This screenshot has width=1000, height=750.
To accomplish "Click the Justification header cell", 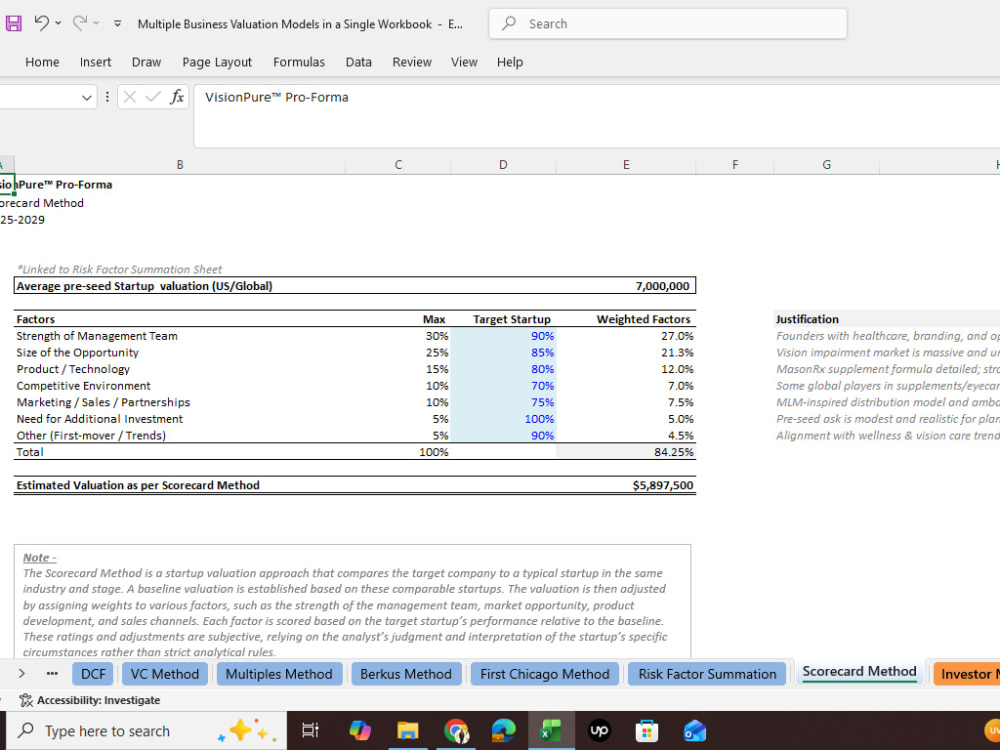I will (x=827, y=320).
